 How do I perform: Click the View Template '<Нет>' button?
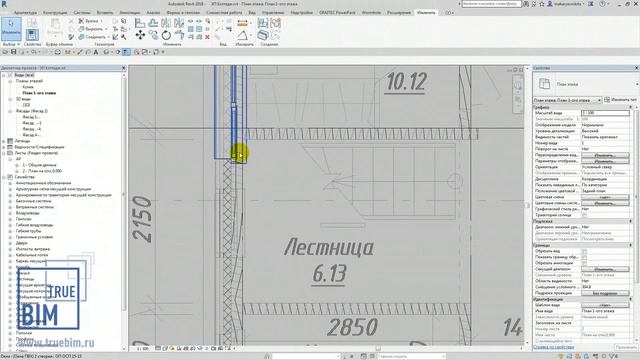[605, 305]
